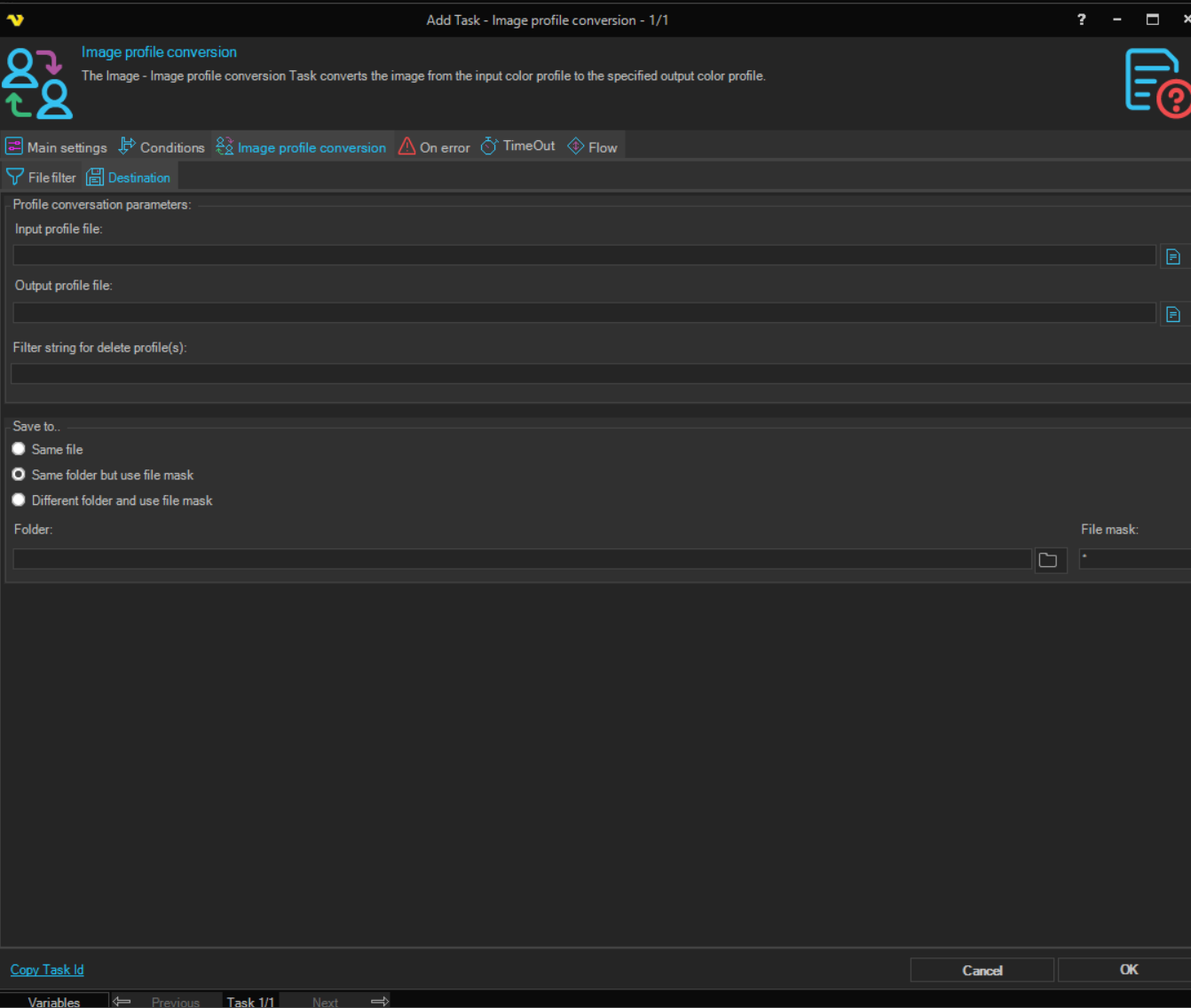The height and width of the screenshot is (1008, 1191).
Task: Open the File filter subtab
Action: pos(42,177)
